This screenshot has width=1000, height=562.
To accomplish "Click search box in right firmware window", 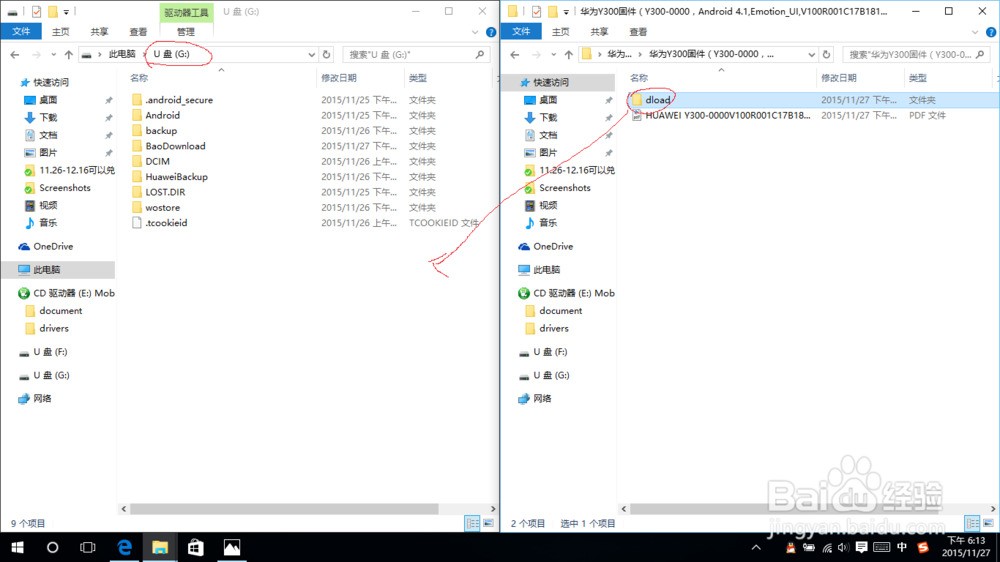I will [916, 55].
